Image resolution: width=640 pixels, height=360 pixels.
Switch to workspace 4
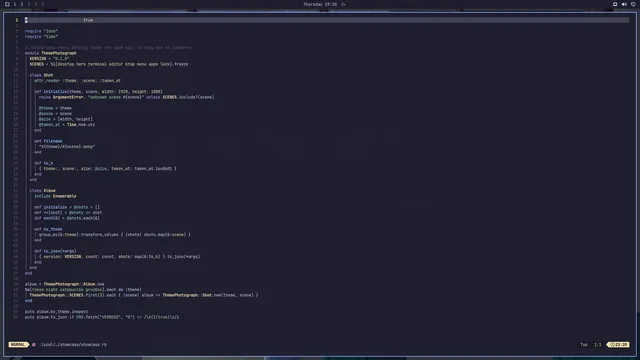[x=36, y=4]
